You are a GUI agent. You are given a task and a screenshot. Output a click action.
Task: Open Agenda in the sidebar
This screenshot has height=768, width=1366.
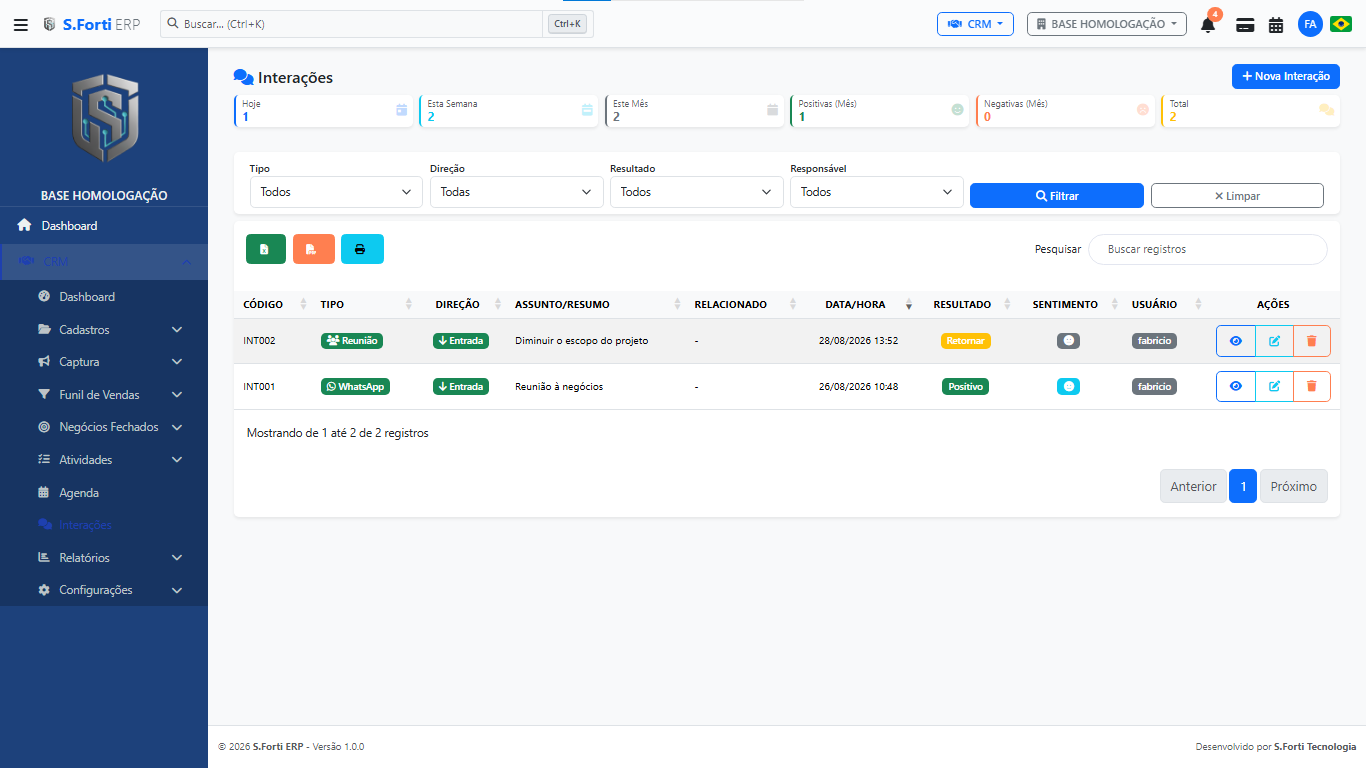(x=104, y=493)
